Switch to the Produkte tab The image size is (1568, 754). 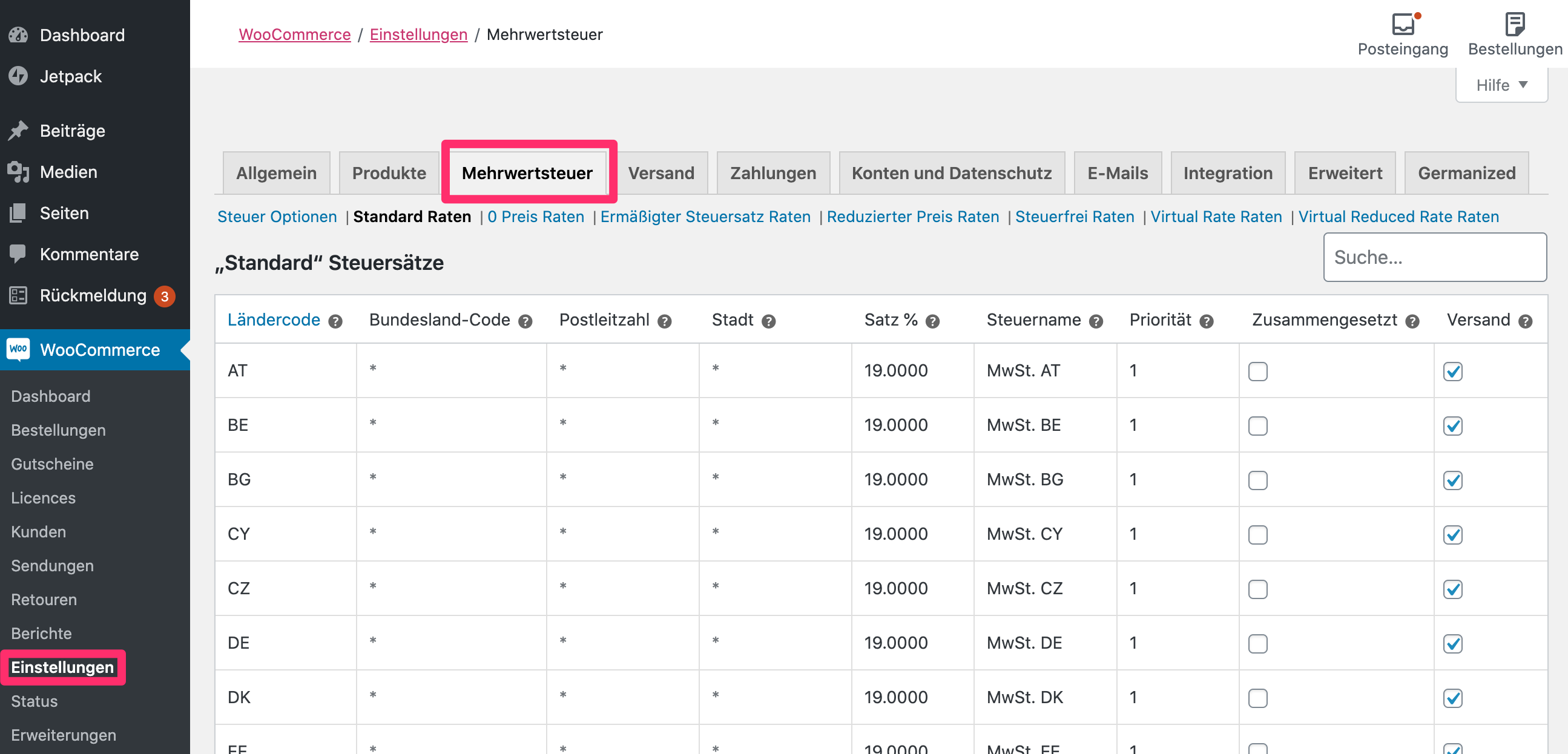pos(389,173)
